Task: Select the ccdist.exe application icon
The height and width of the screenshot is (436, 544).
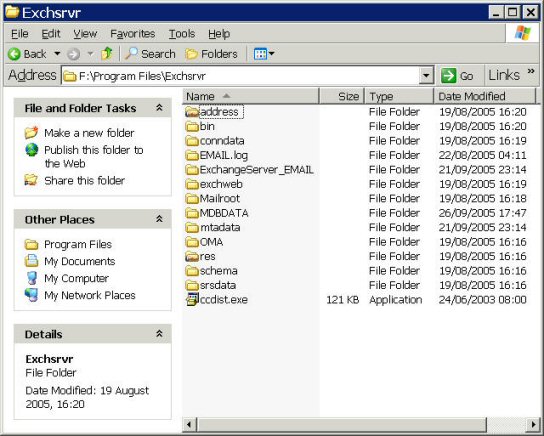Action: tap(192, 299)
